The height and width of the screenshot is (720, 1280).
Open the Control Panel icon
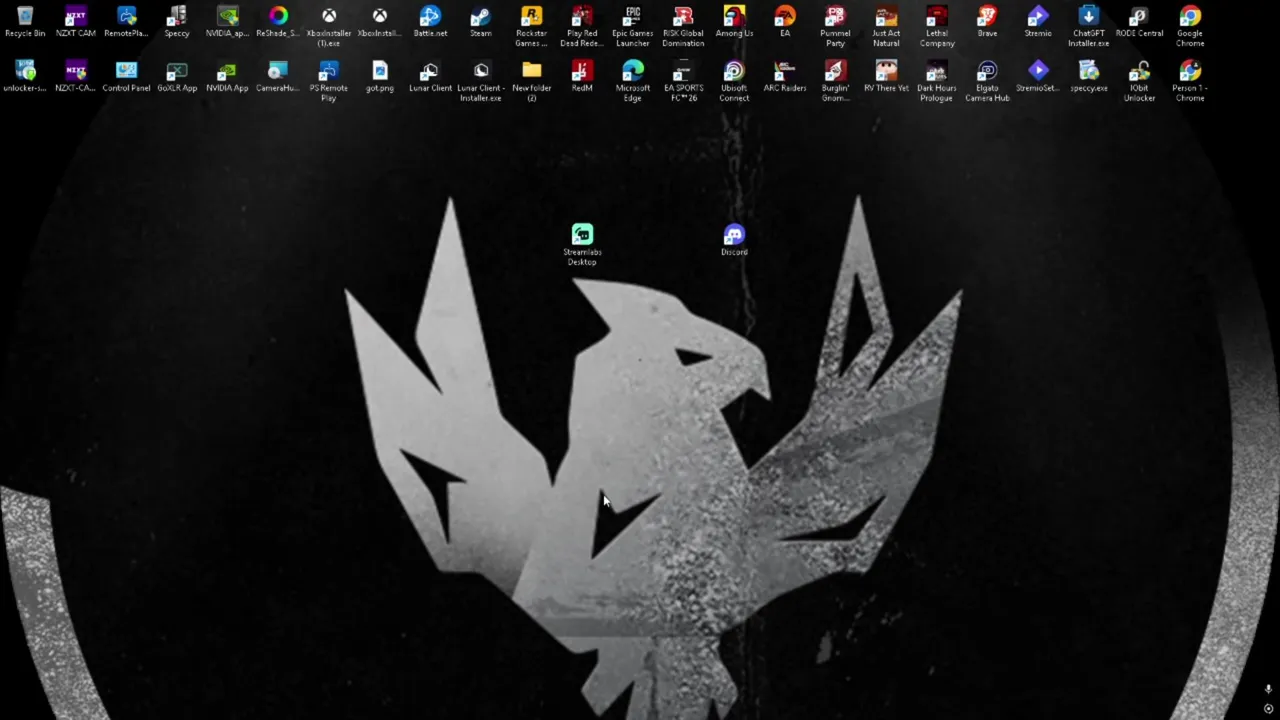pos(127,77)
